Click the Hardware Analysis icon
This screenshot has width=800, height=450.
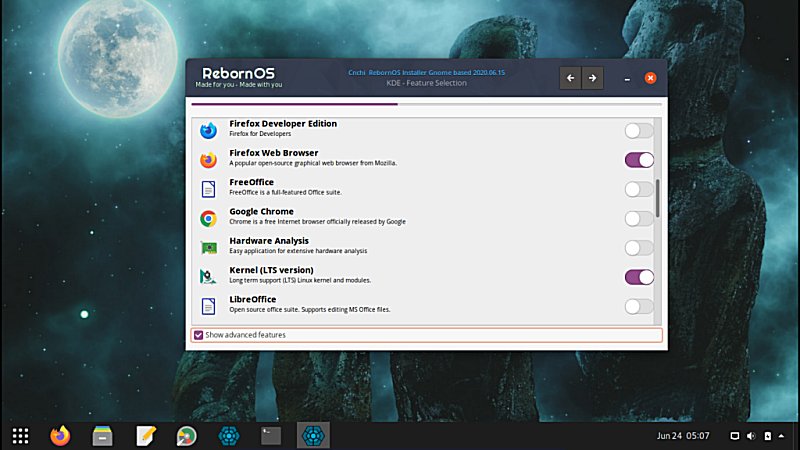tap(208, 247)
